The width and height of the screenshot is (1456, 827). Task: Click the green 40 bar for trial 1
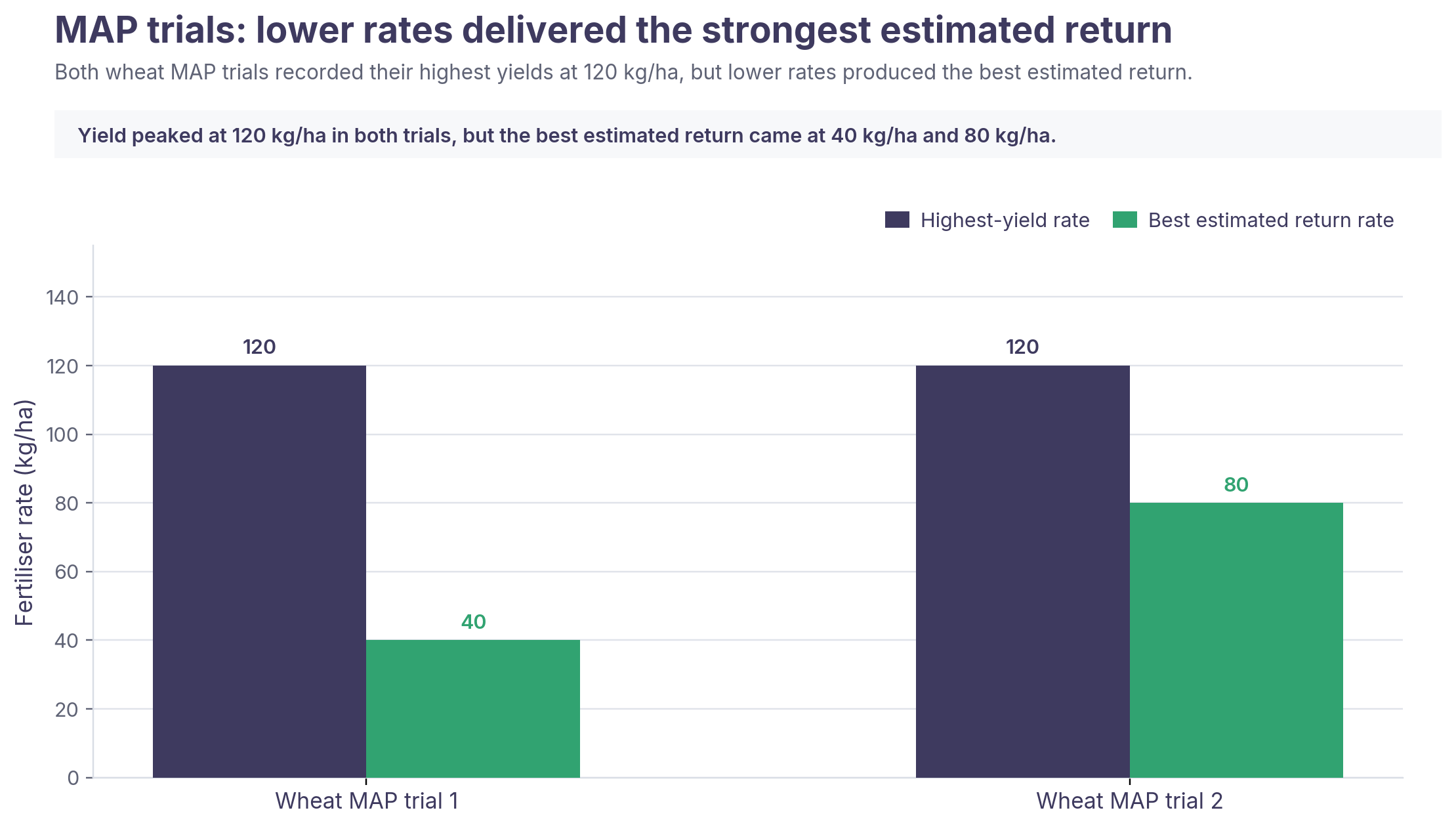473,709
